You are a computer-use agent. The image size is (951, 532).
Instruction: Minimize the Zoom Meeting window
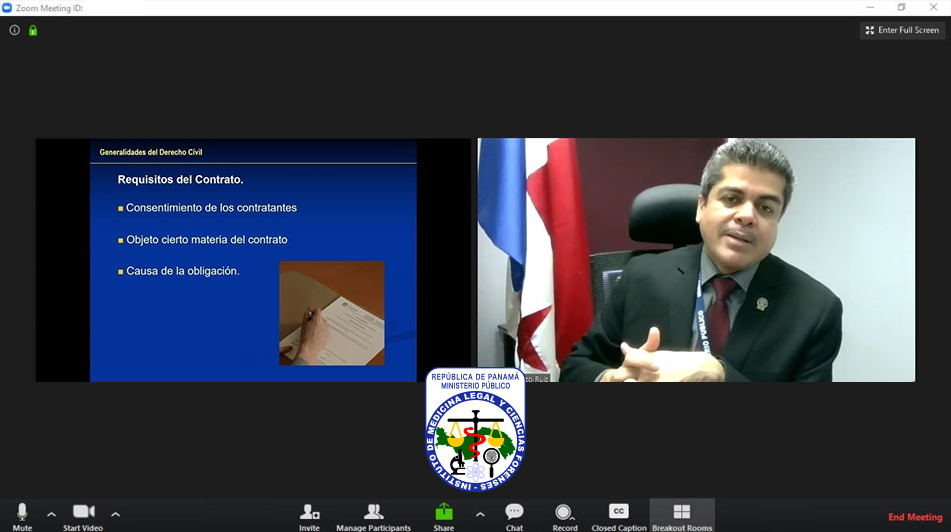[870, 7]
